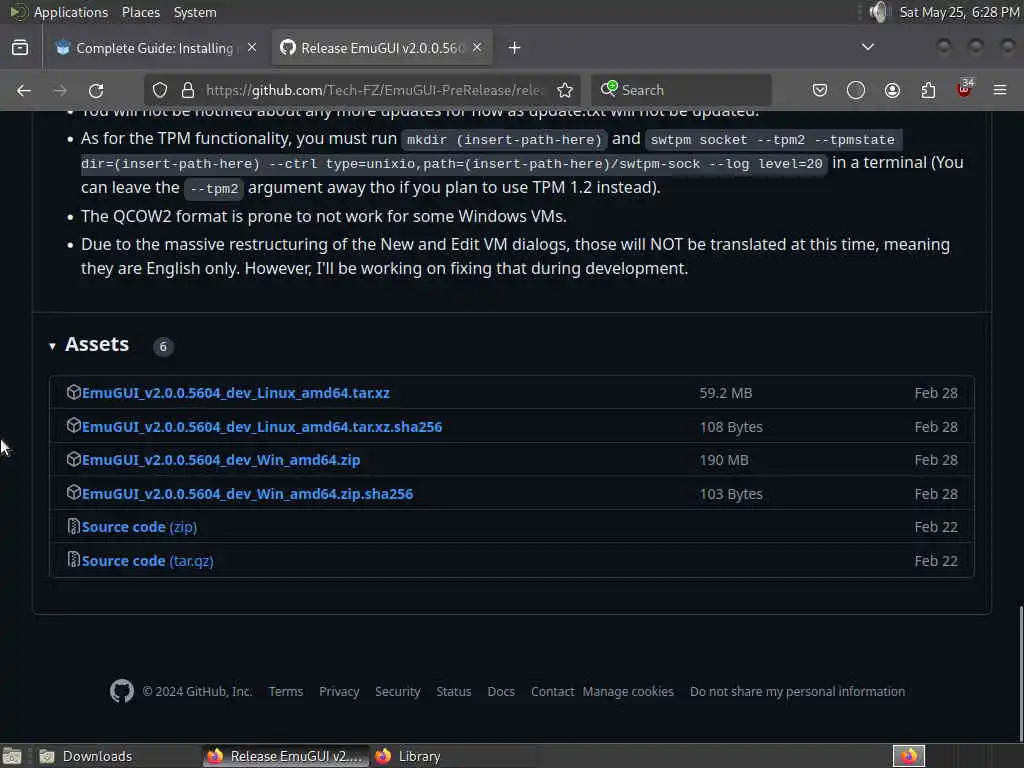
Task: Download the Win amd64 zip.sha256 checksum
Action: (x=248, y=494)
